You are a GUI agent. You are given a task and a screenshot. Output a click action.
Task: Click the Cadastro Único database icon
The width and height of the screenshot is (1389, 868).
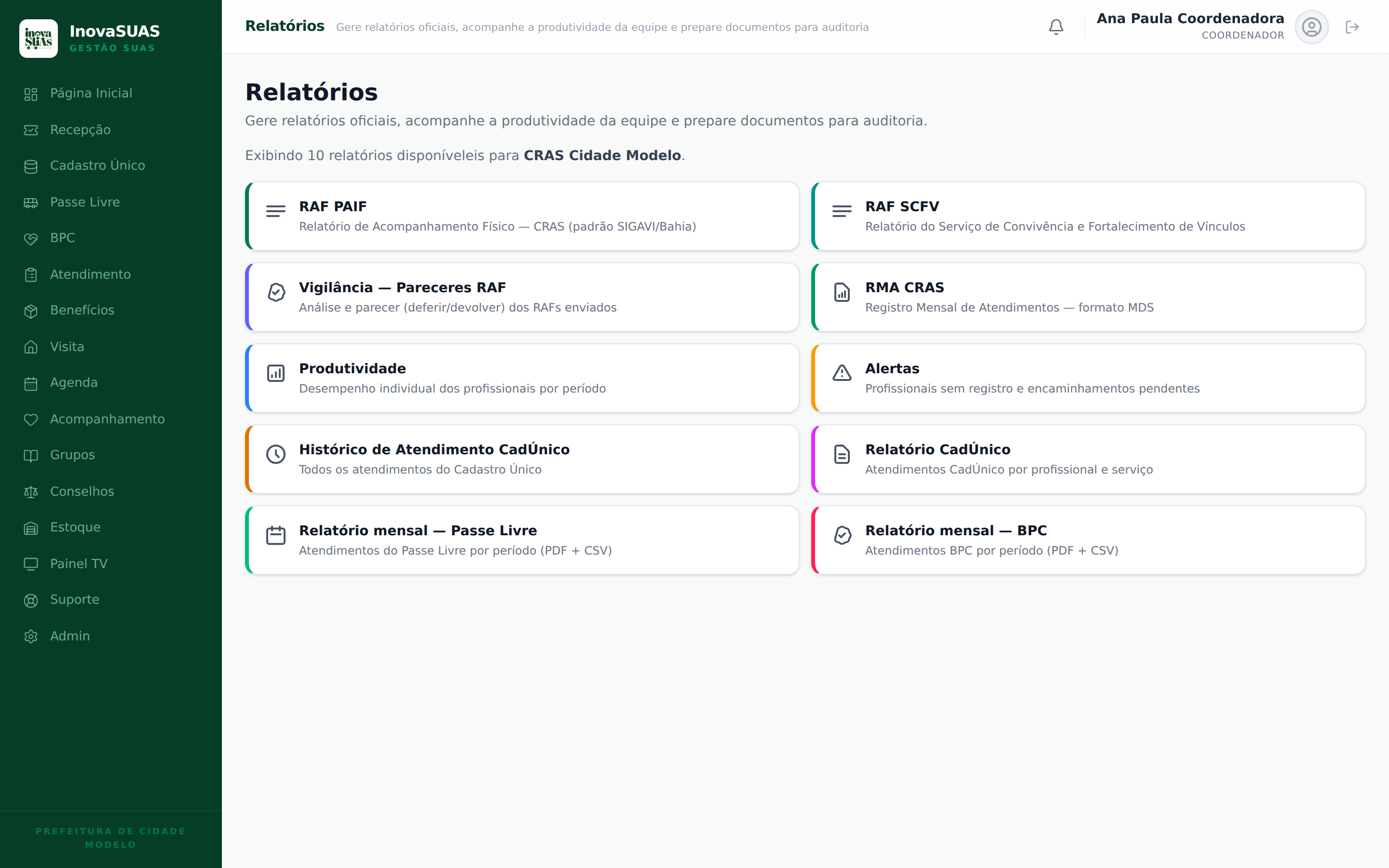click(x=31, y=166)
